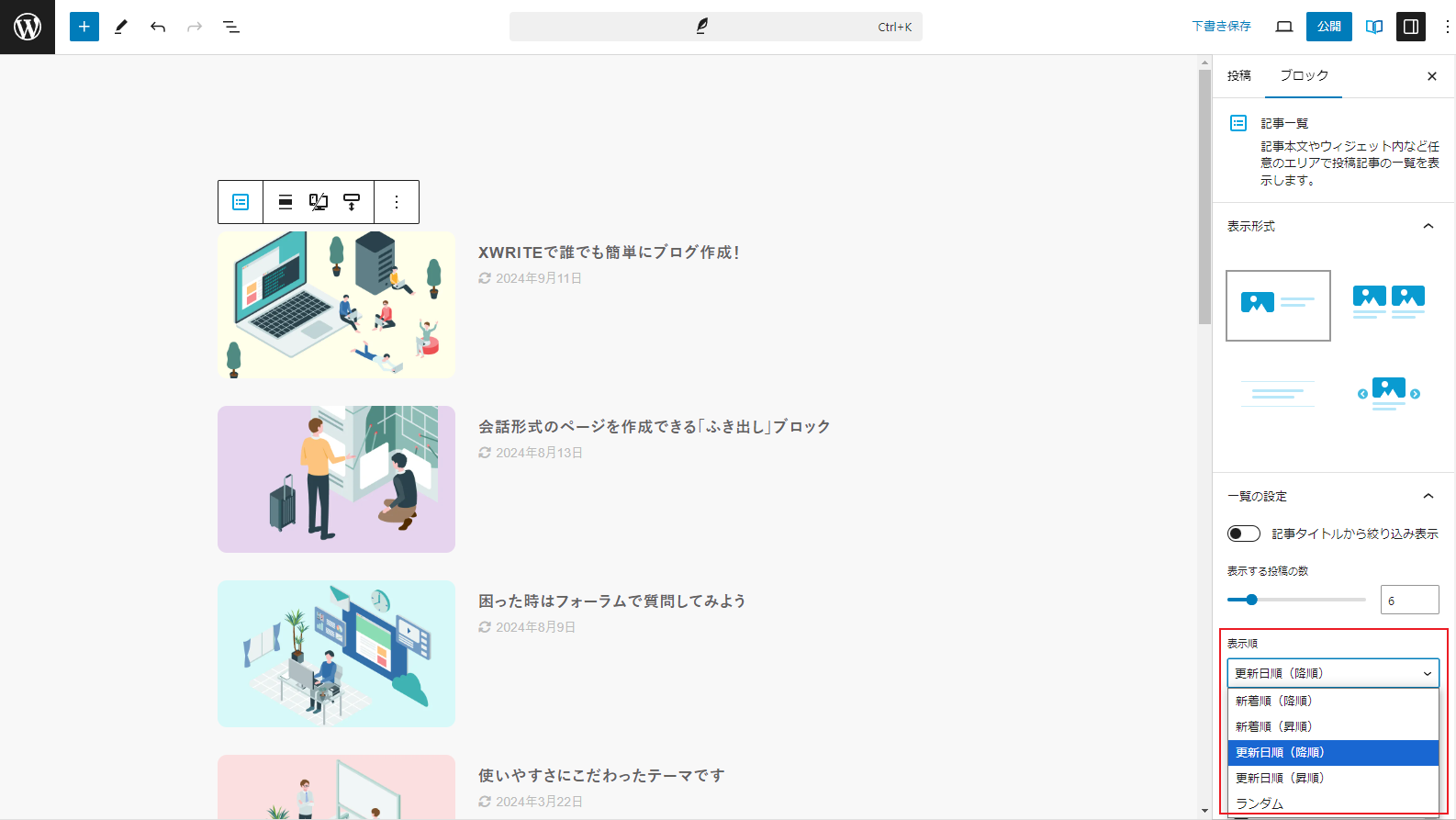Undo the last change
1456x820 pixels.
tap(158, 27)
